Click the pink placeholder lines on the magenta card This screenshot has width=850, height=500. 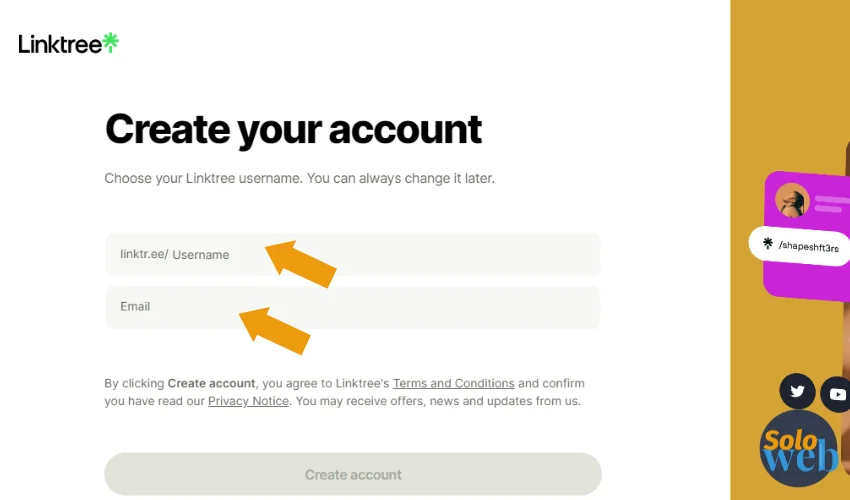[x=833, y=204]
